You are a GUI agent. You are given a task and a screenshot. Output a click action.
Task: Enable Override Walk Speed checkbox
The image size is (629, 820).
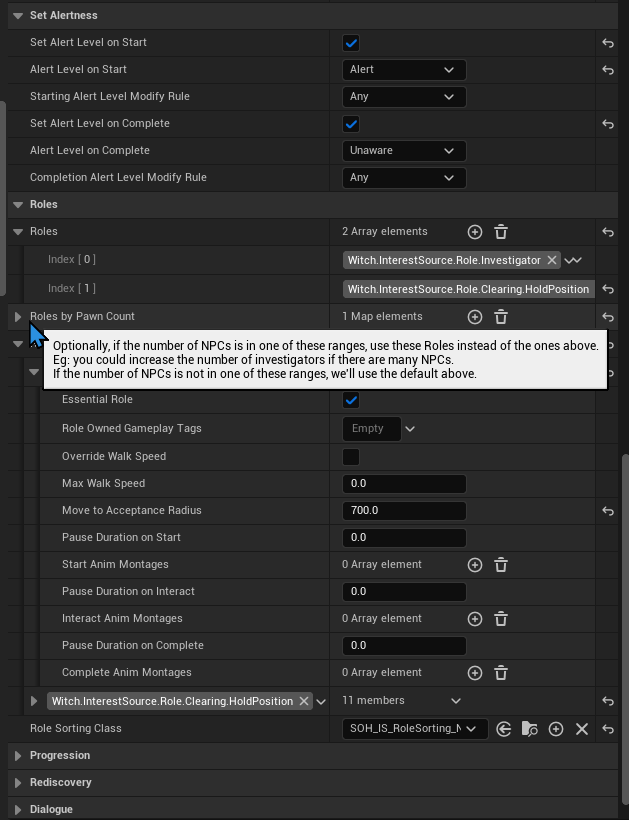(351, 457)
